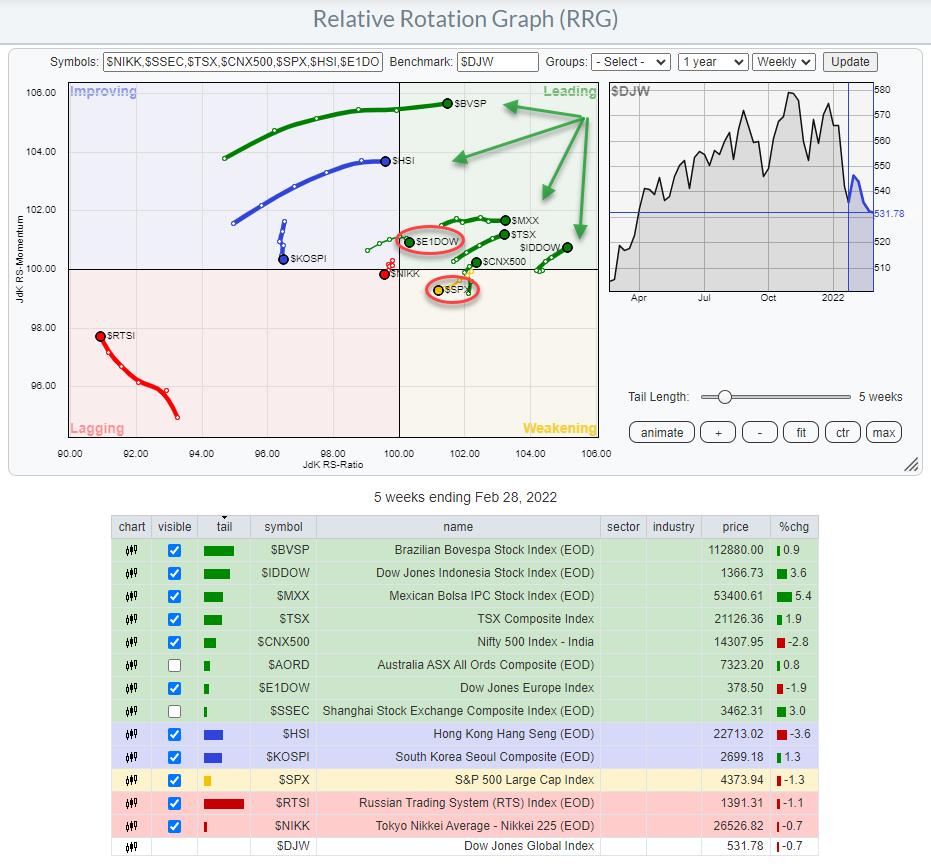Select the $BVSP marker on the RRG
This screenshot has height=866, width=931.
coord(447,103)
